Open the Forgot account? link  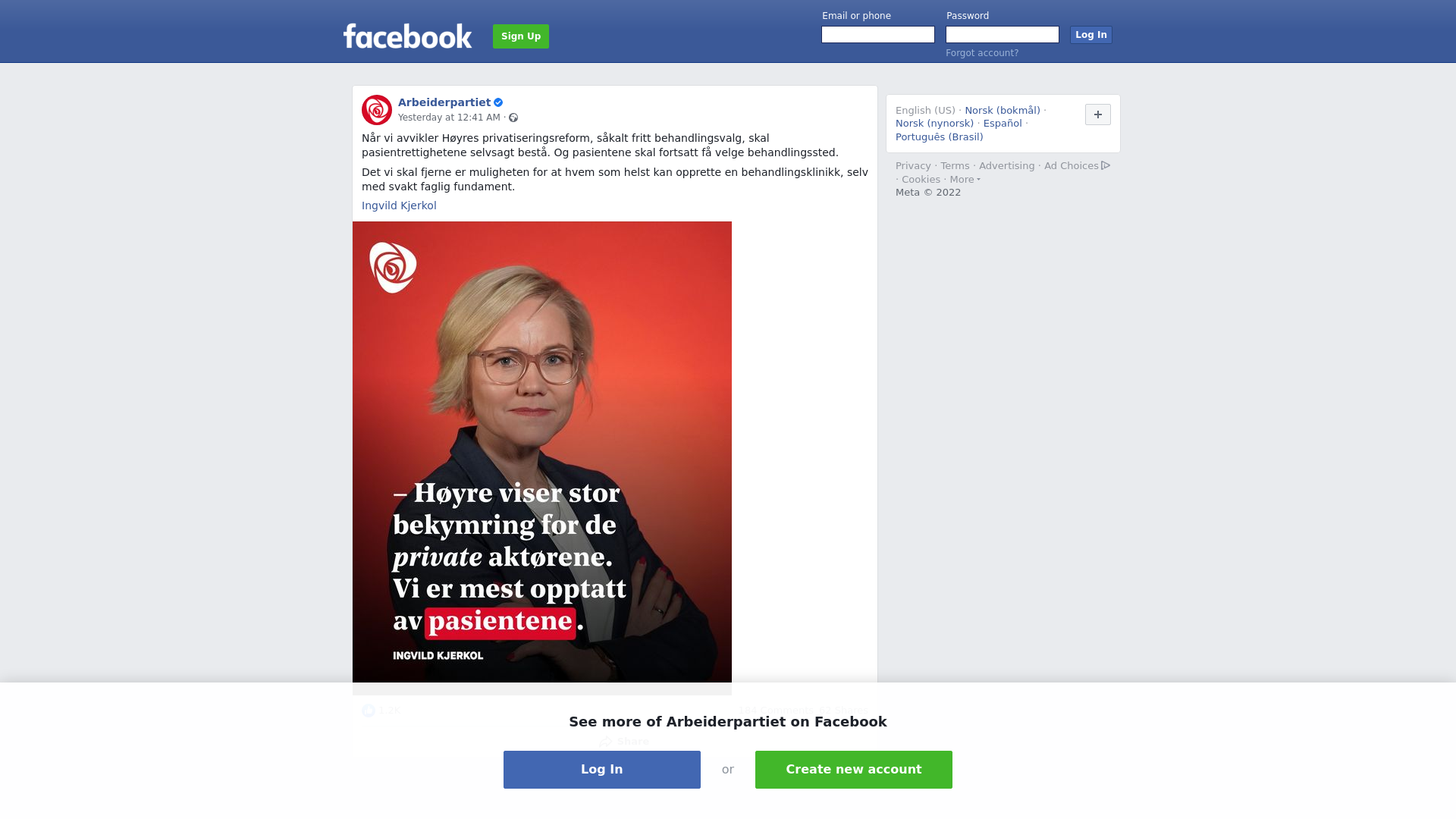point(982,53)
